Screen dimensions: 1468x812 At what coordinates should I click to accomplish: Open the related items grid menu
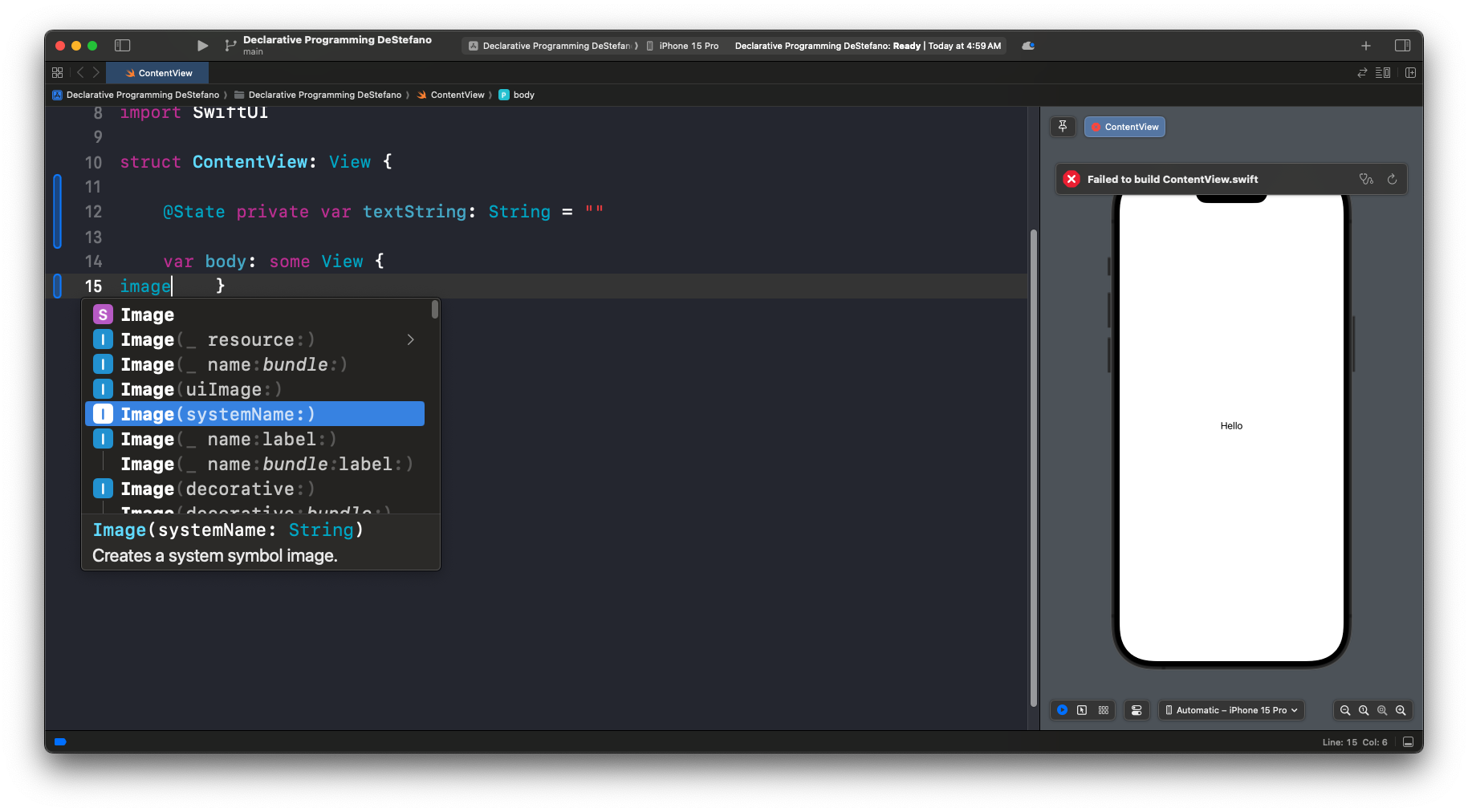tap(57, 73)
